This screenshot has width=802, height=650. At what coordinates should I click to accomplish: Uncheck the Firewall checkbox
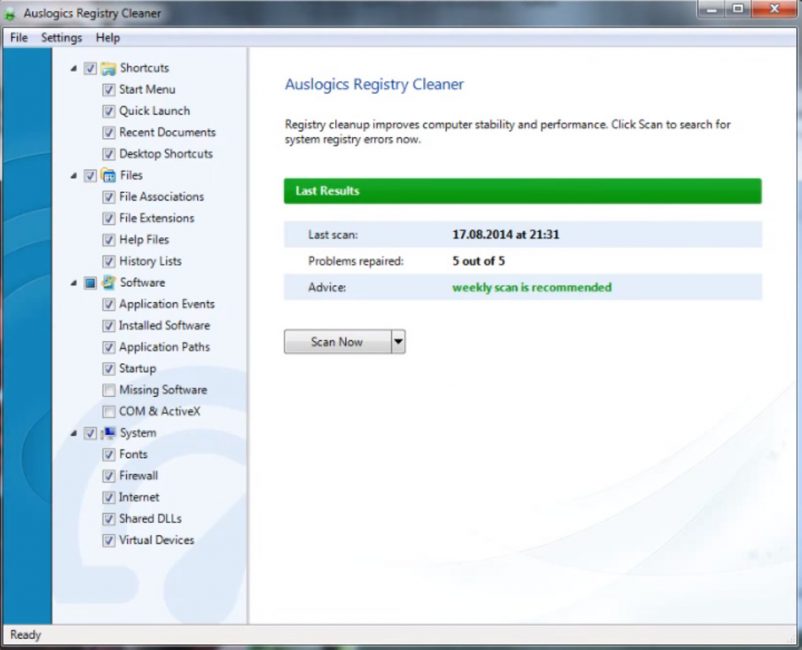(x=108, y=477)
